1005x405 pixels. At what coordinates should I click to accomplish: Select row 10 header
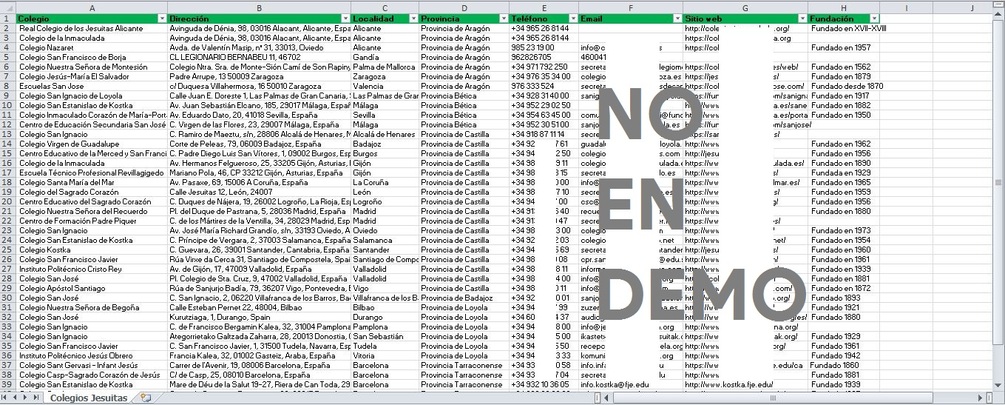click(x=8, y=105)
